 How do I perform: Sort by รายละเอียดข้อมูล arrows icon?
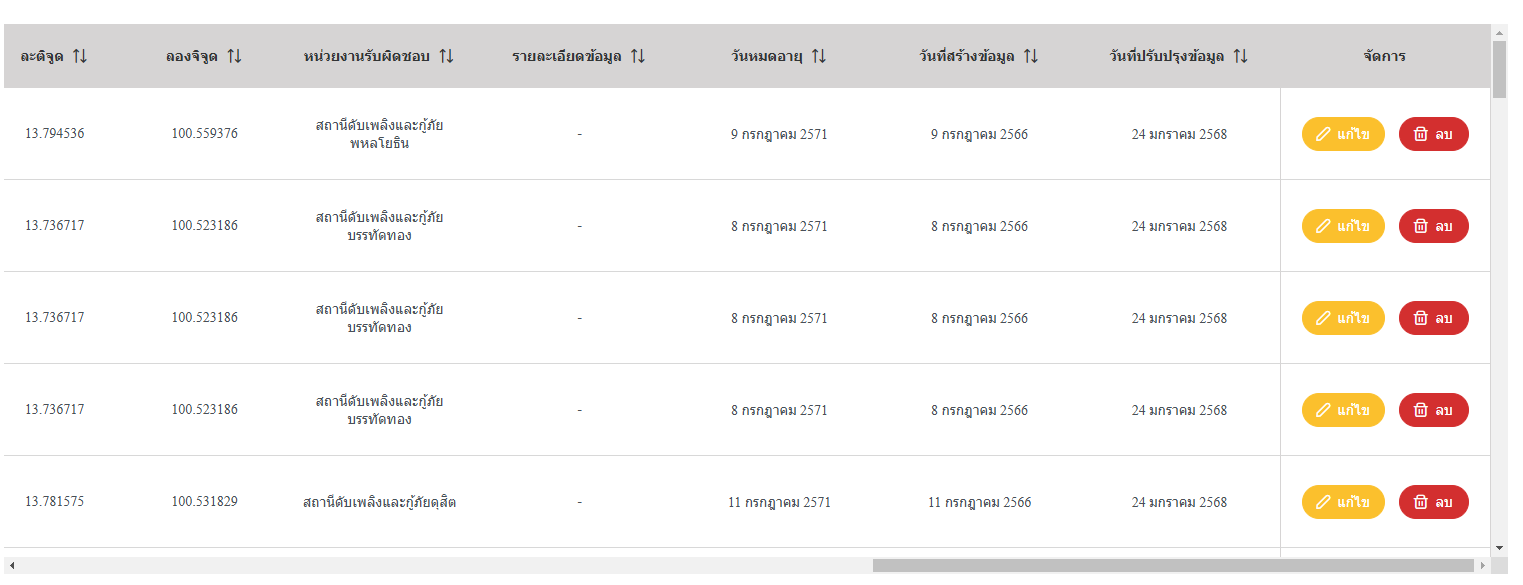(637, 56)
